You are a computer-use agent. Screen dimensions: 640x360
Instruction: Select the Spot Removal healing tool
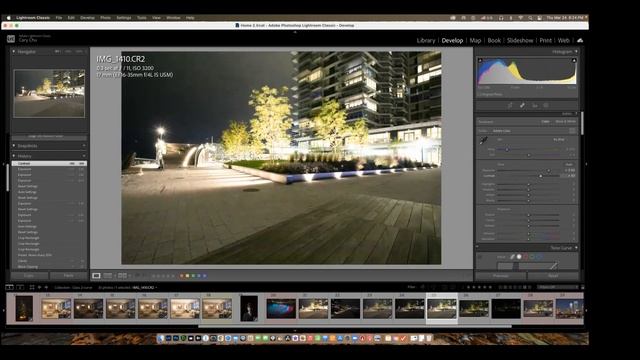[522, 105]
